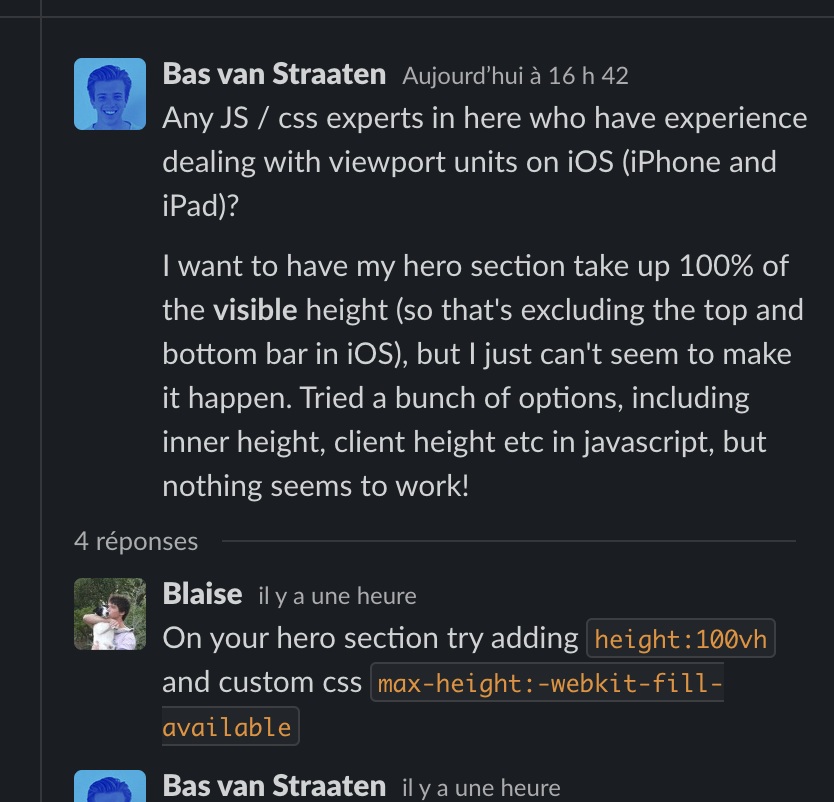Click the bold word "visible"

(x=255, y=310)
